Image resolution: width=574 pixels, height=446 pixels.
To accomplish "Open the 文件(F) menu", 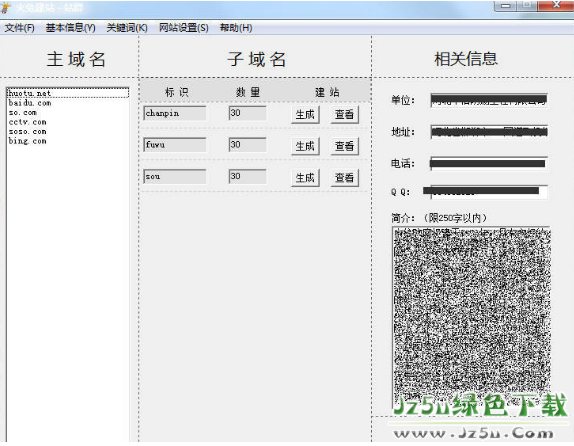I will pyautogui.click(x=19, y=28).
